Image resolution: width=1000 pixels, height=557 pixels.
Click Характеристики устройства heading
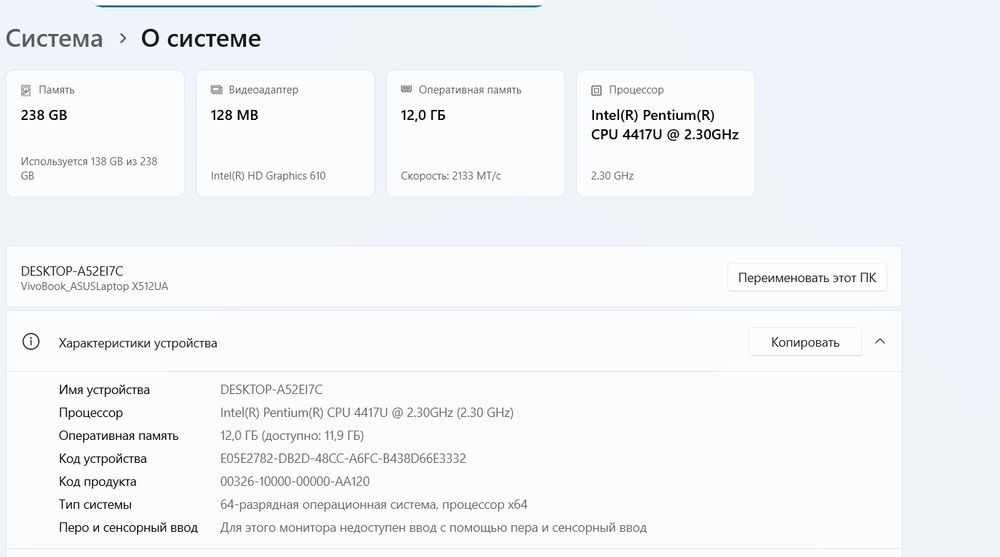138,343
